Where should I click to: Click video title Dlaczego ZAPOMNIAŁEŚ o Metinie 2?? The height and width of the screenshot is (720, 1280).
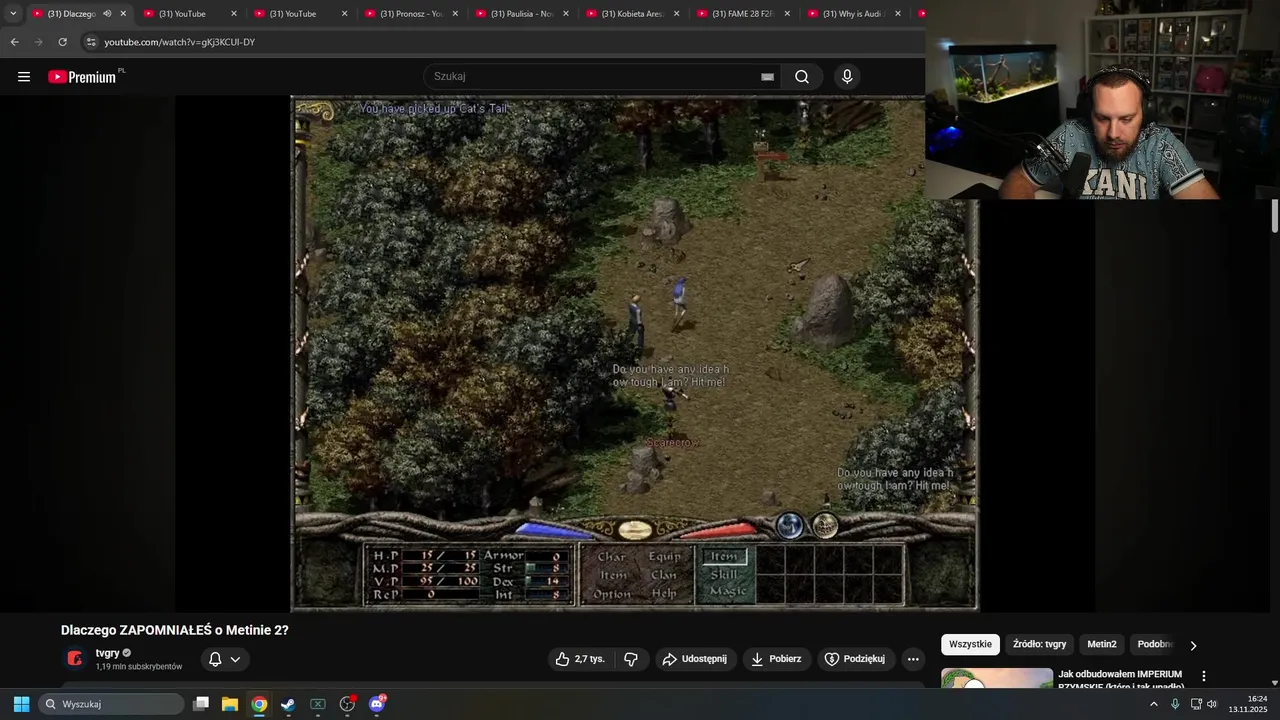pyautogui.click(x=175, y=630)
